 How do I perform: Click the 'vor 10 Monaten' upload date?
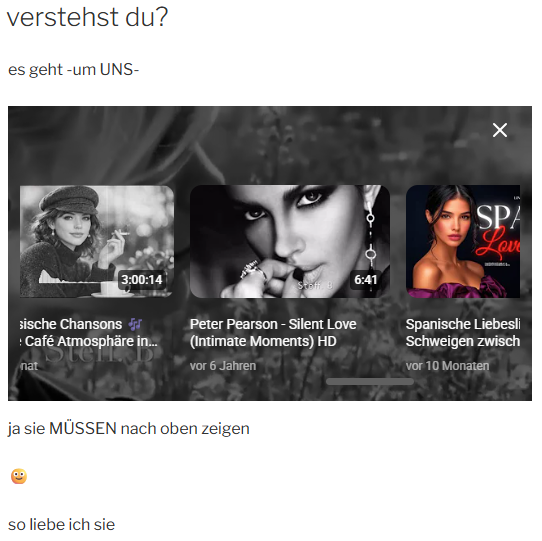pyautogui.click(x=447, y=366)
